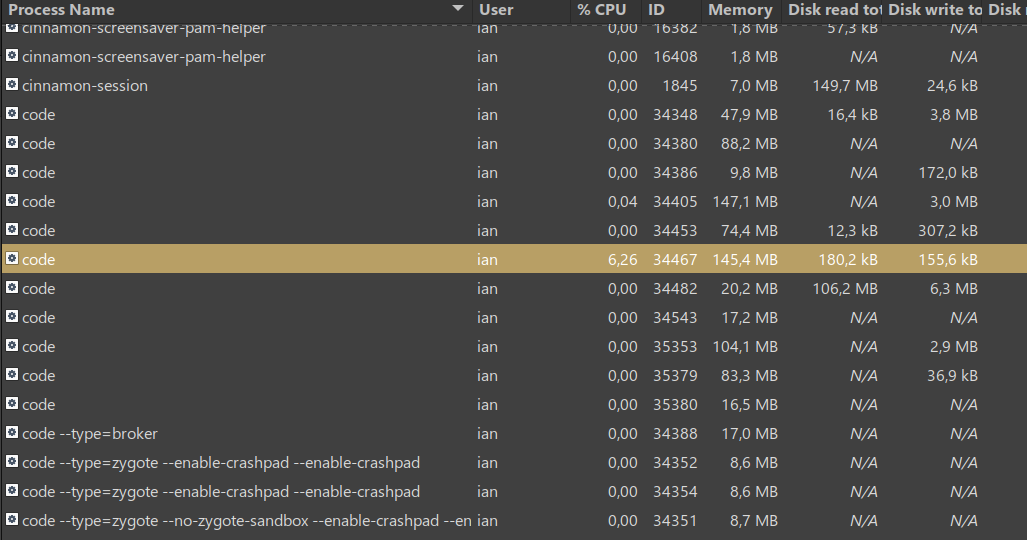Screen dimensions: 1027x540
Task: Sort processes by the Memory column
Action: 741,10
